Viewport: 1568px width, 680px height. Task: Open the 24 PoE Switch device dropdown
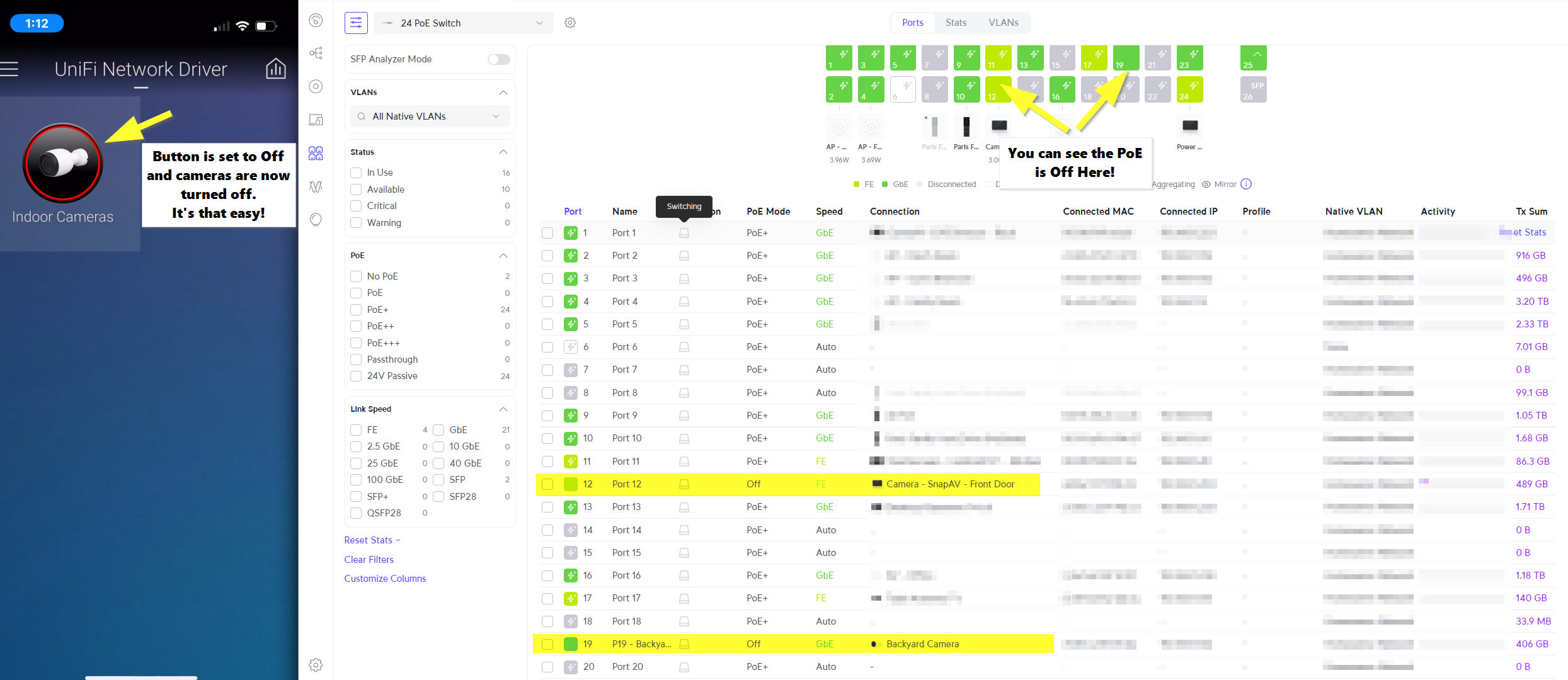point(463,23)
